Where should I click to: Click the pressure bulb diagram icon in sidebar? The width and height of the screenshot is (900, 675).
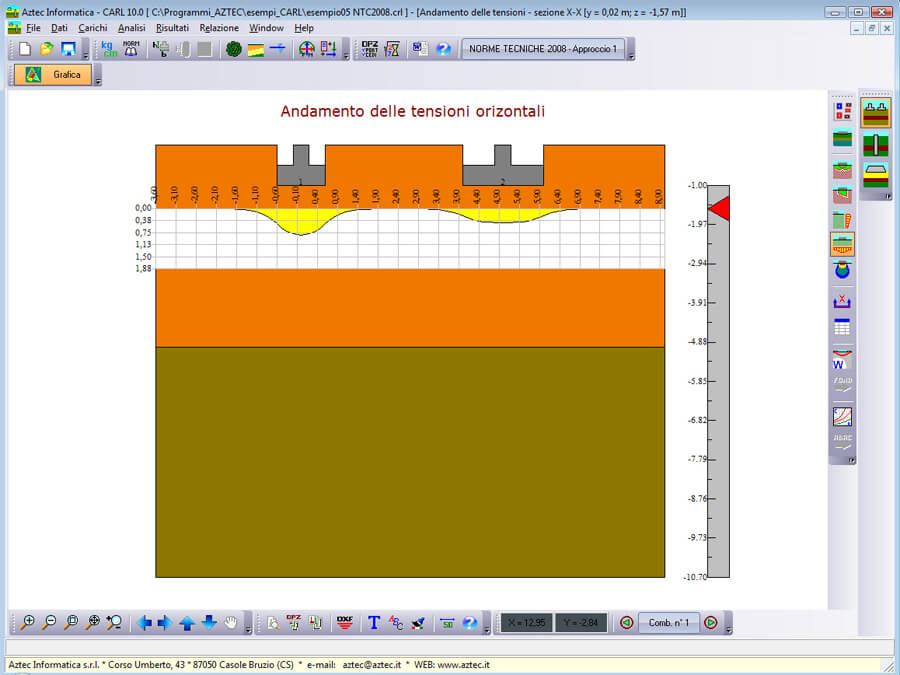click(842, 270)
